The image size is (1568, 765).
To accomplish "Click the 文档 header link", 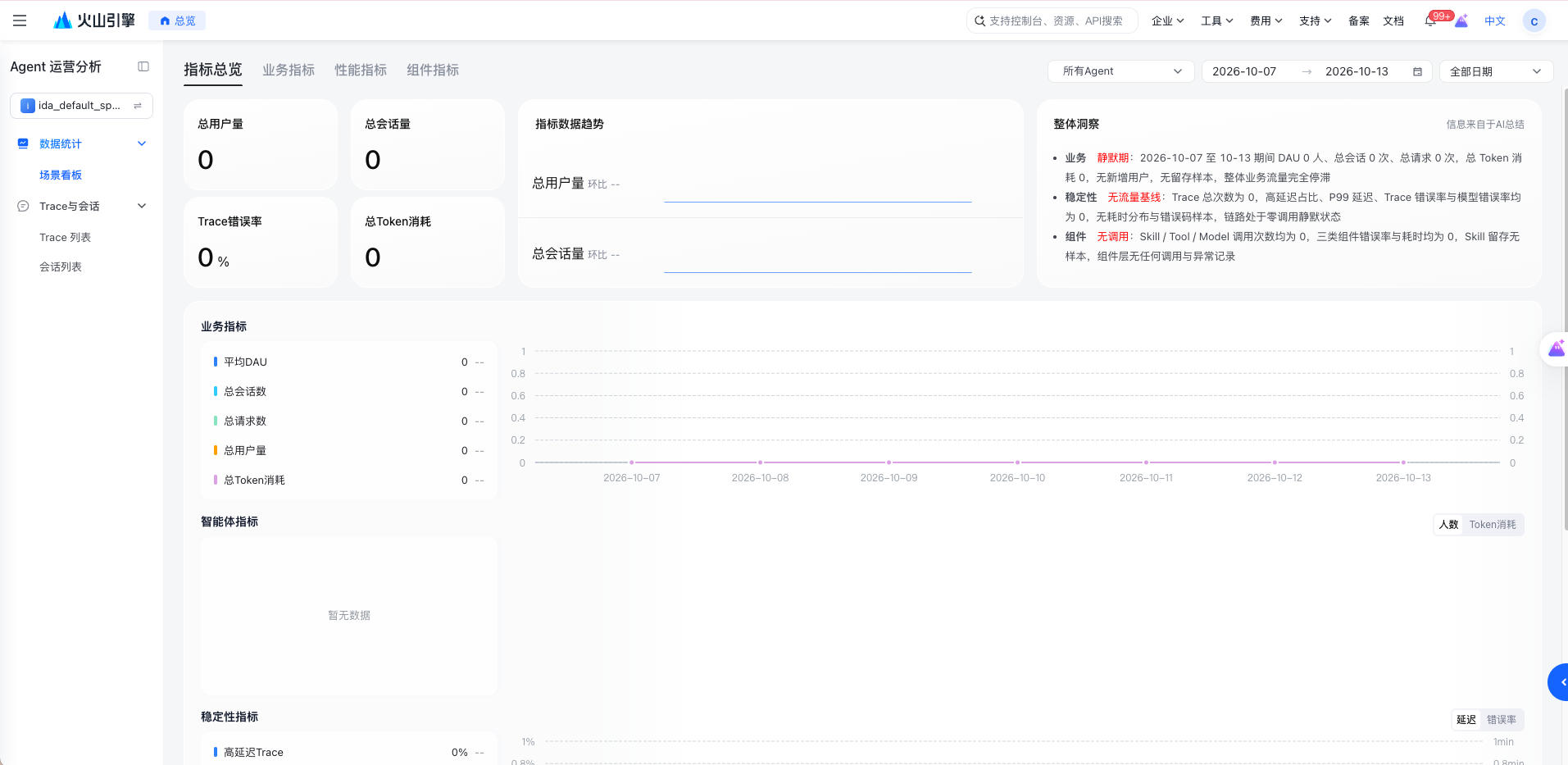I will (x=1393, y=21).
